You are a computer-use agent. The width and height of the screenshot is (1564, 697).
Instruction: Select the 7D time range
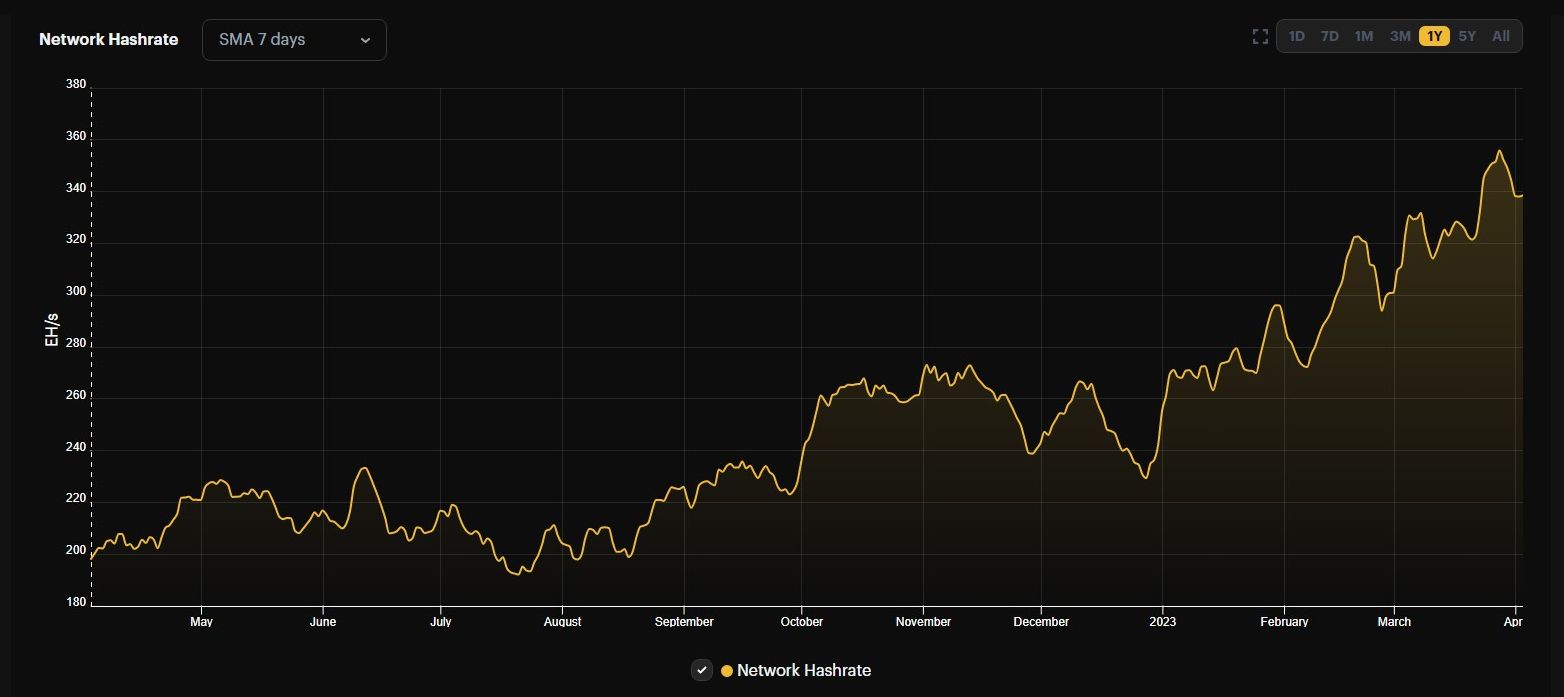[1329, 35]
